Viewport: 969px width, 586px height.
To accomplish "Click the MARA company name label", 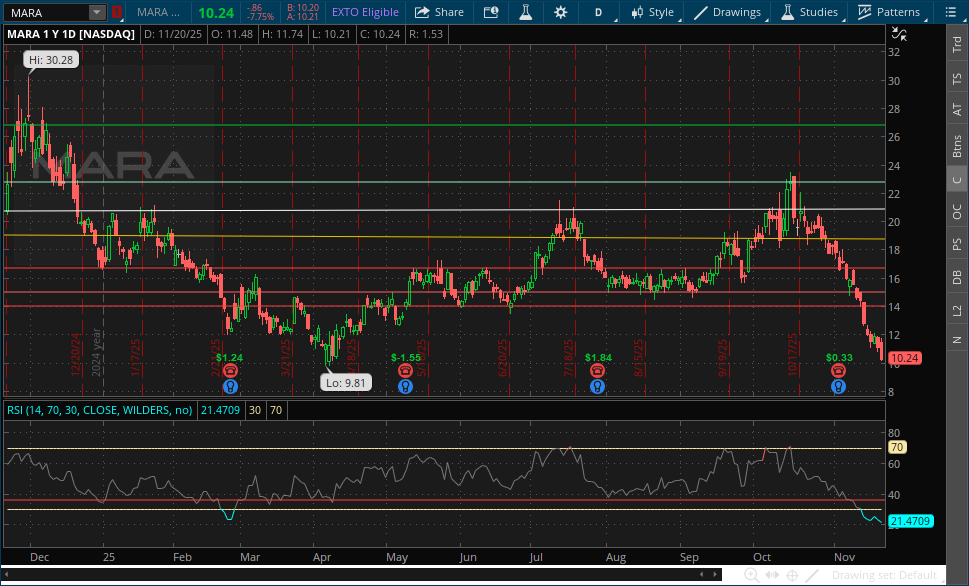I will tap(158, 12).
